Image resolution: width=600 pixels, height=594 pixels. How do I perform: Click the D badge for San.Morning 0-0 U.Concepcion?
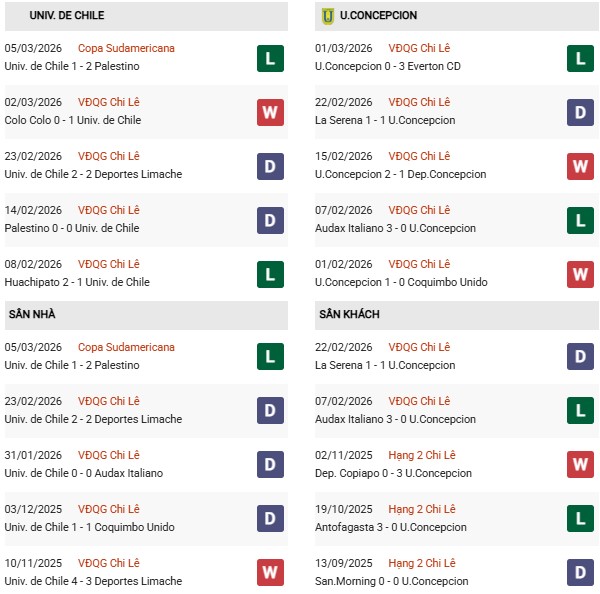click(x=580, y=573)
